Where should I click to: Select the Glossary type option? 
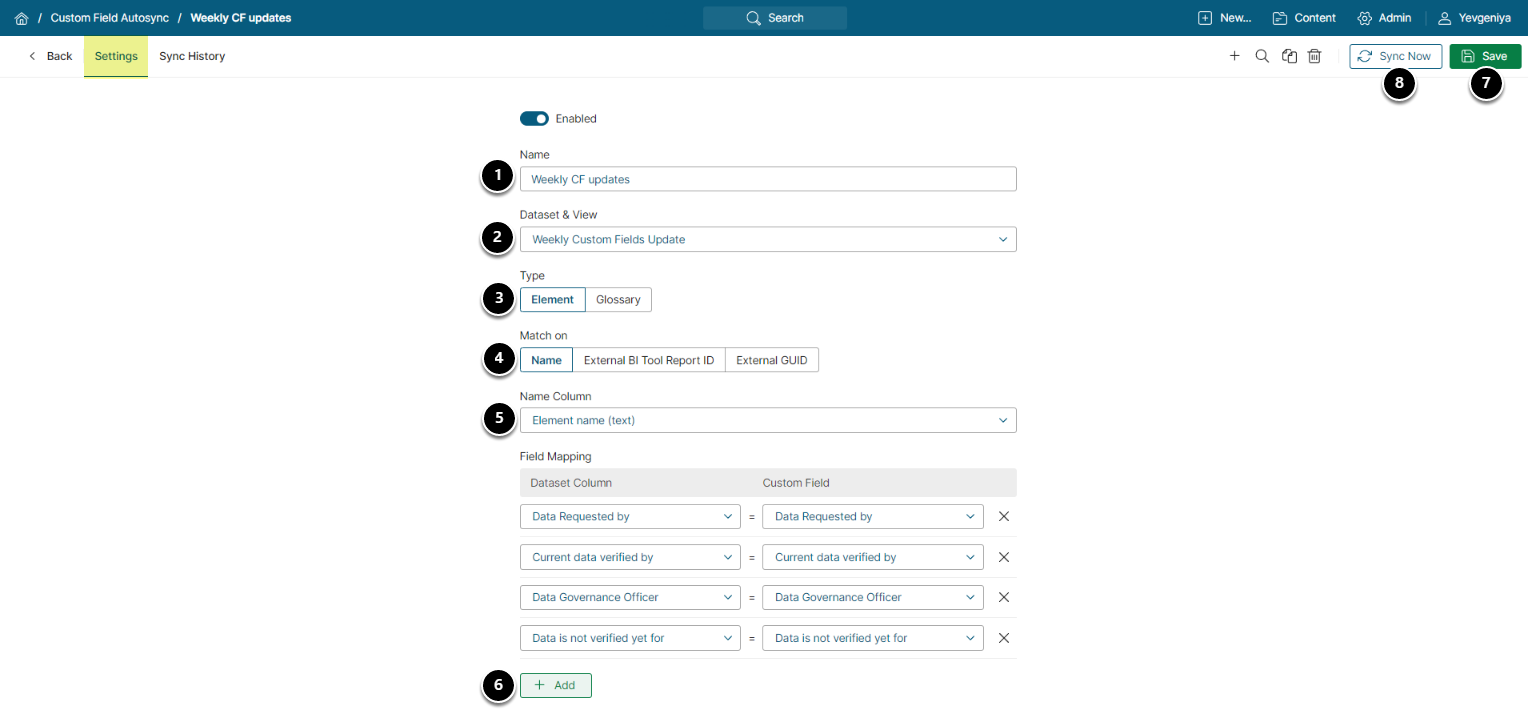click(x=618, y=300)
